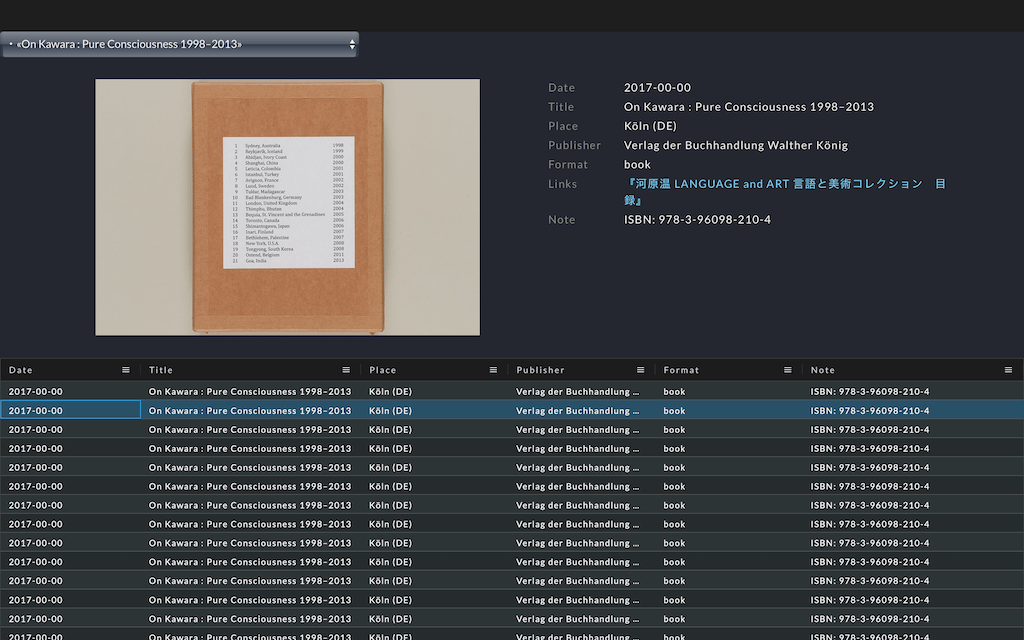Follow the 河原温 LANGUAGE and ART link
Image resolution: width=1024 pixels, height=640 pixels.
784,184
